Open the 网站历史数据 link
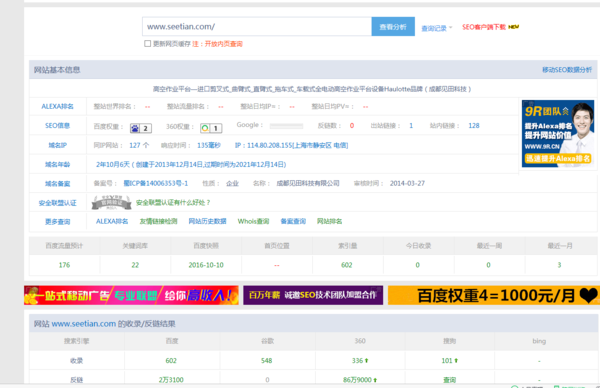Viewport: 600px width, 388px height. [x=207, y=221]
